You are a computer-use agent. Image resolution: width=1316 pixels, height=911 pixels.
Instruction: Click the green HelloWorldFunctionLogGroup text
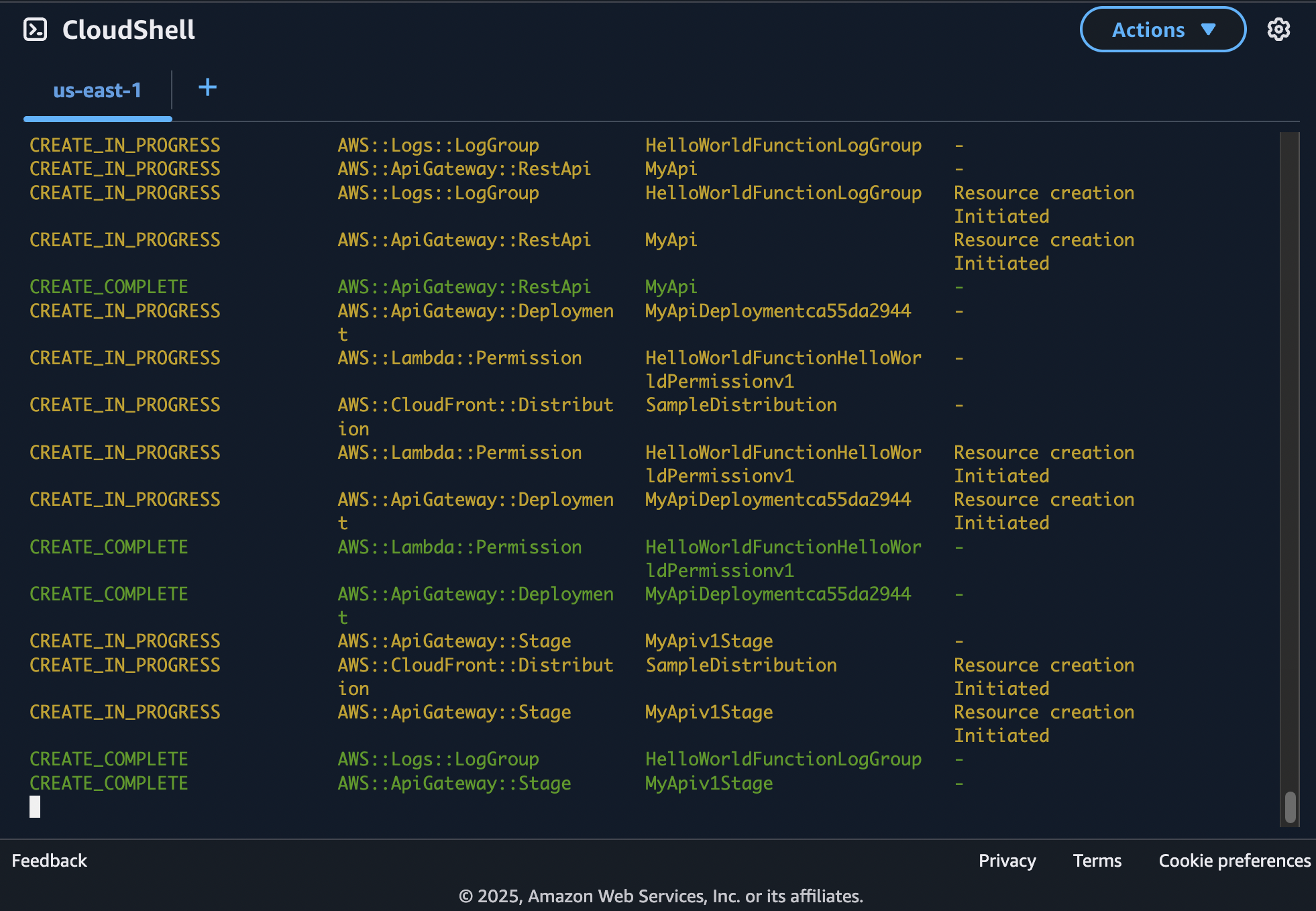point(783,759)
